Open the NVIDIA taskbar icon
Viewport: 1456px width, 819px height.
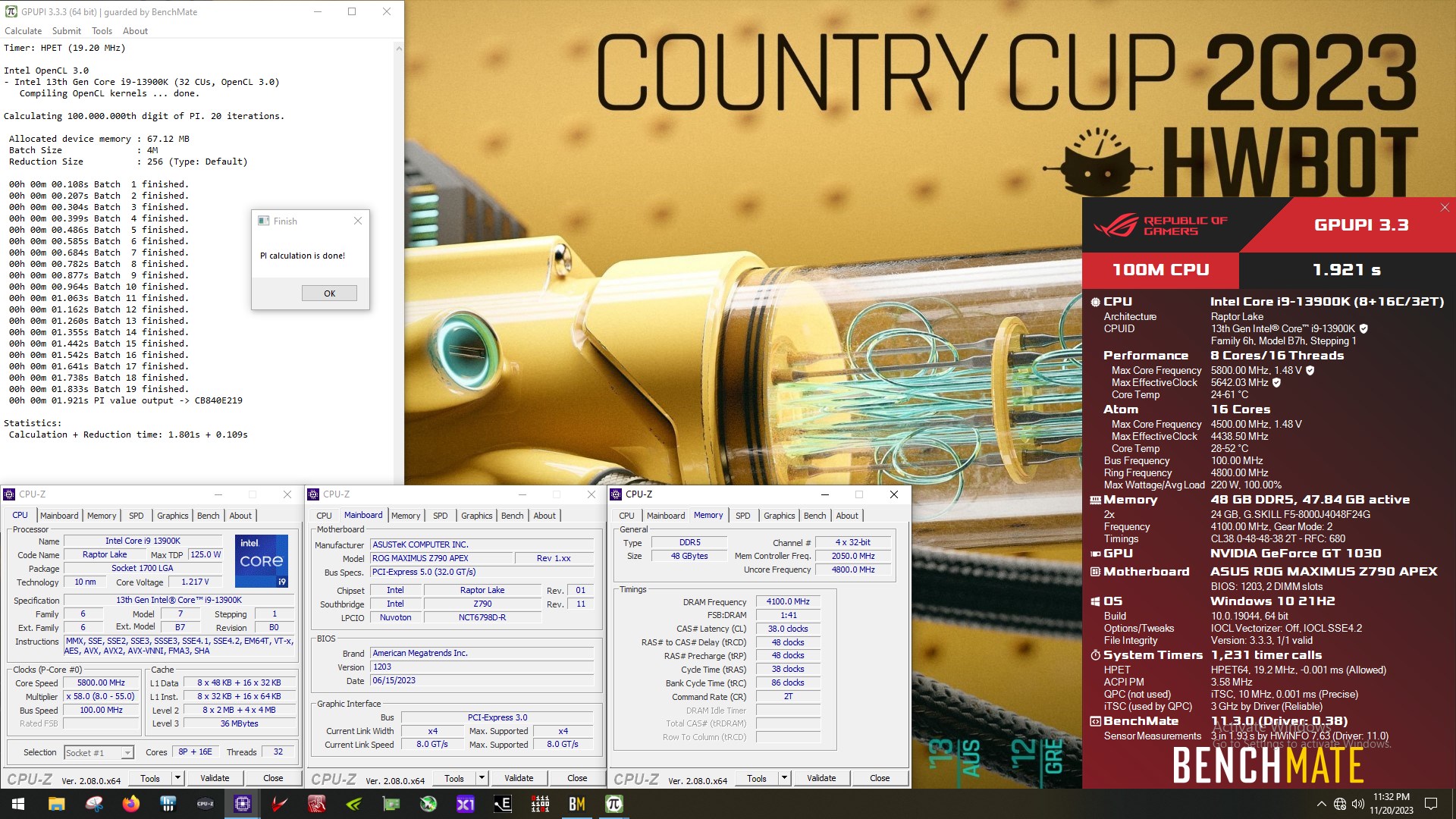(x=354, y=804)
